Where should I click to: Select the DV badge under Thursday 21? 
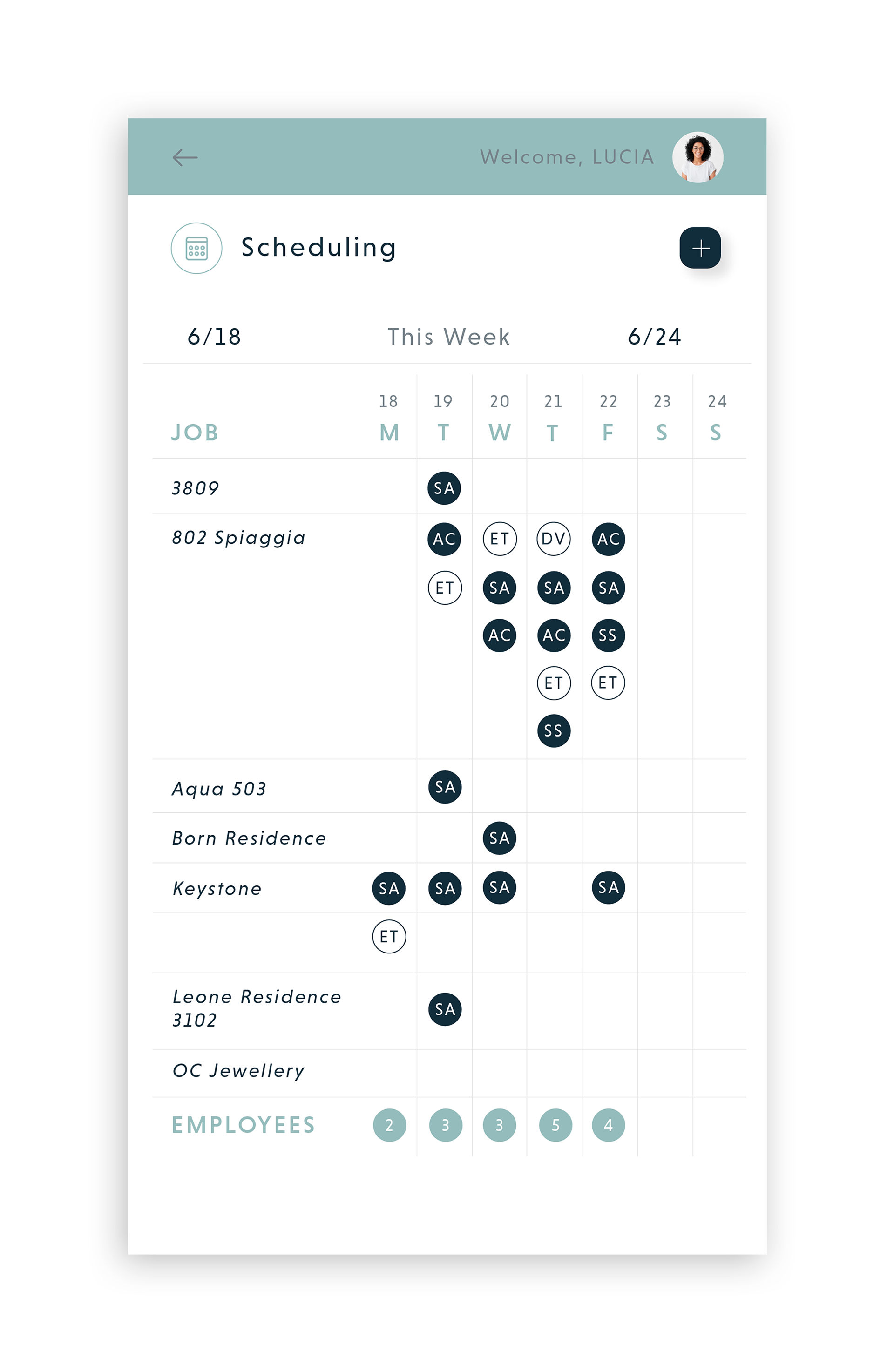(x=553, y=539)
